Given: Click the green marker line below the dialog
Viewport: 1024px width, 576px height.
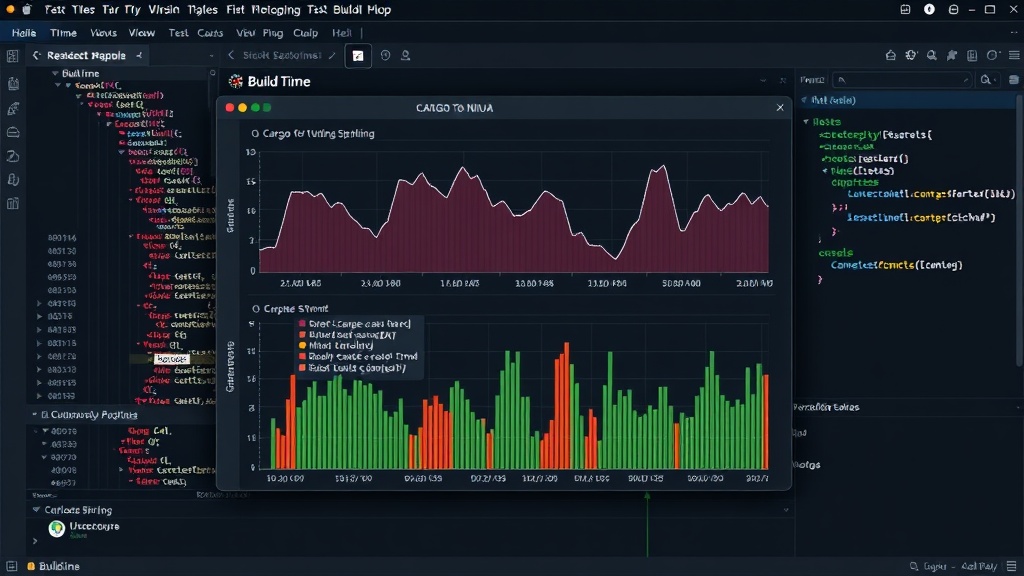Looking at the screenshot, I should [647, 524].
